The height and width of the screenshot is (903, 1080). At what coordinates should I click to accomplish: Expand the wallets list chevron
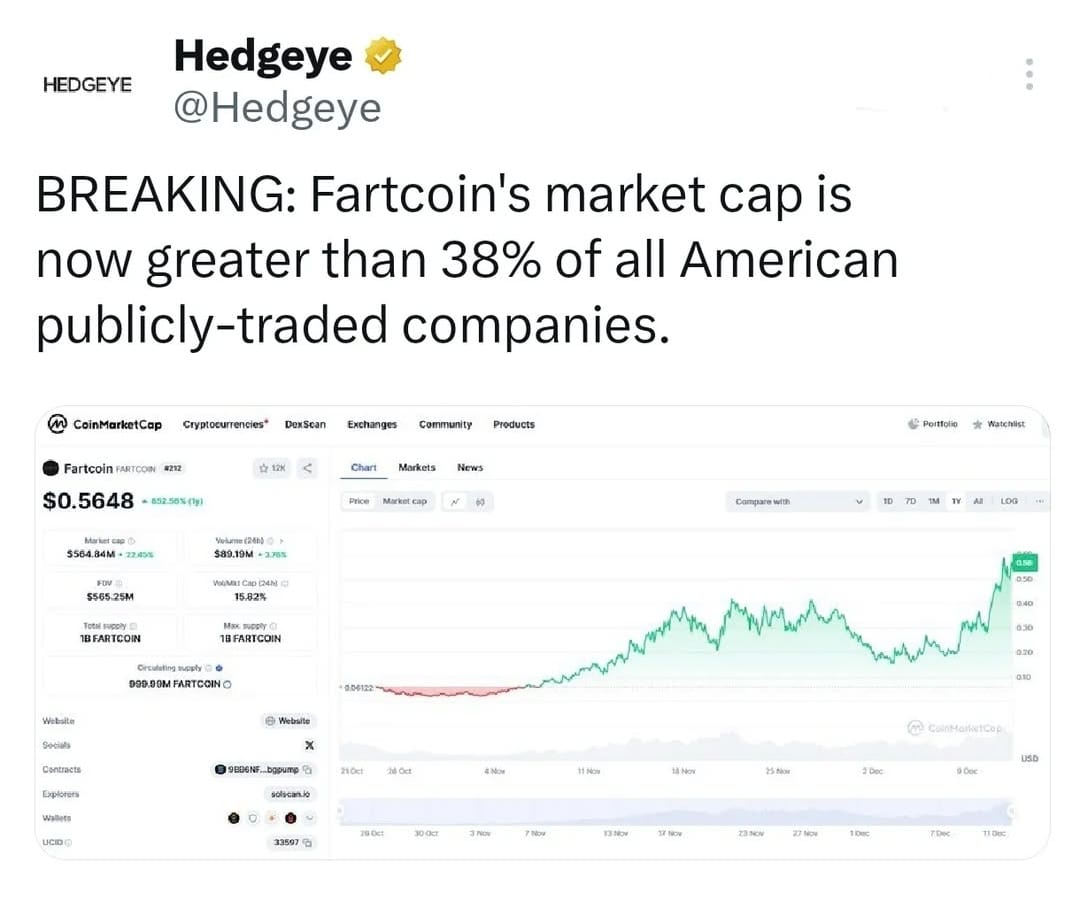[310, 818]
